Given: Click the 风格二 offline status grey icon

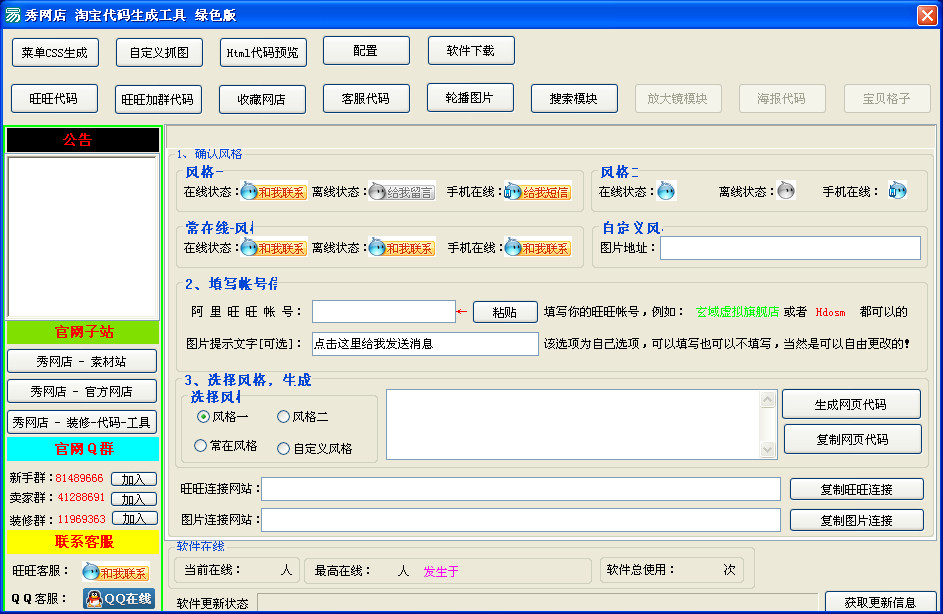Looking at the screenshot, I should 785,191.
